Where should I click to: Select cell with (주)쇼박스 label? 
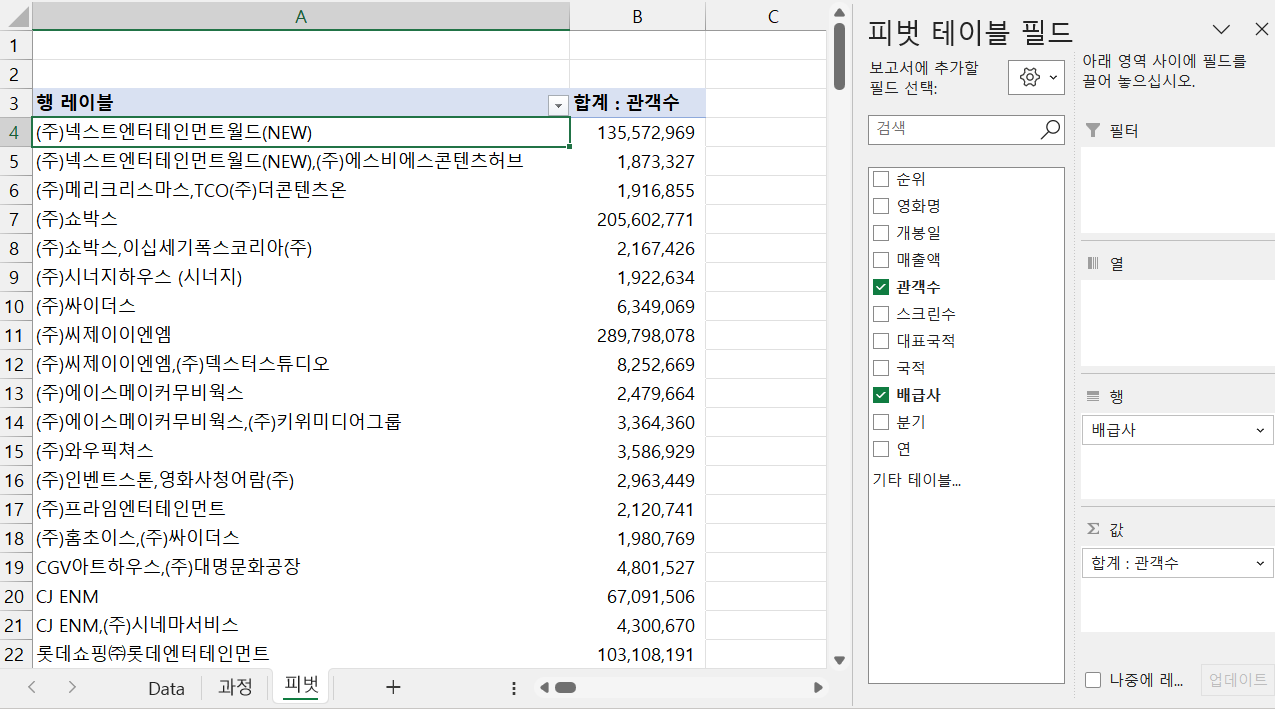click(301, 219)
